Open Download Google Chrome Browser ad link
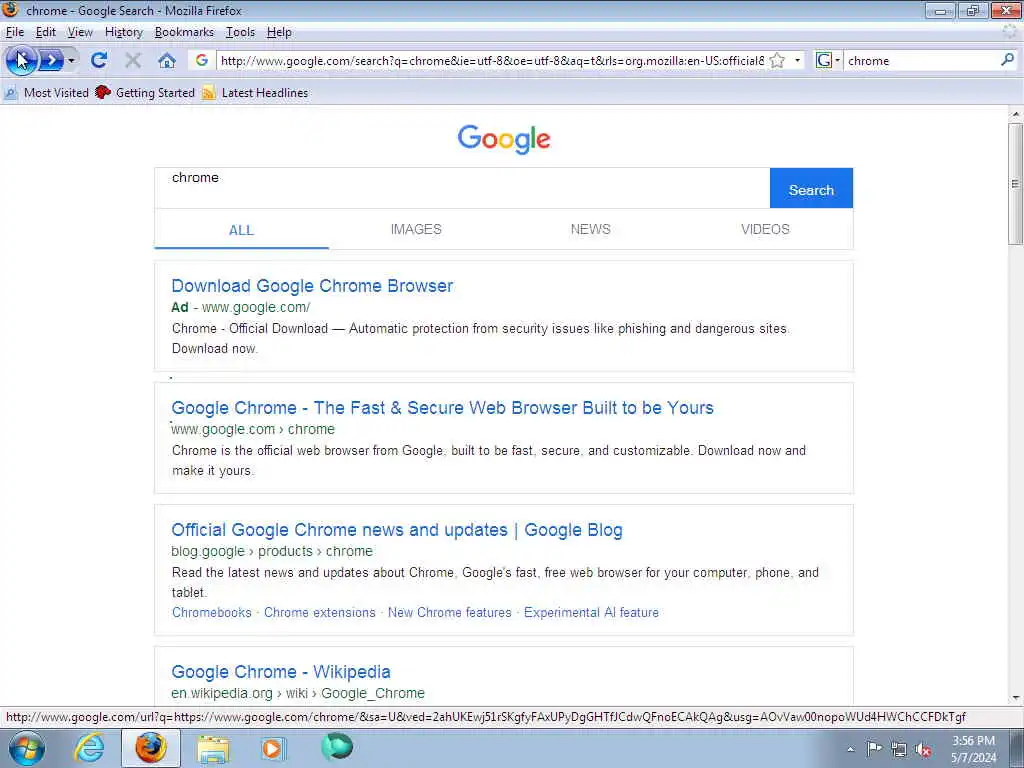 312,286
